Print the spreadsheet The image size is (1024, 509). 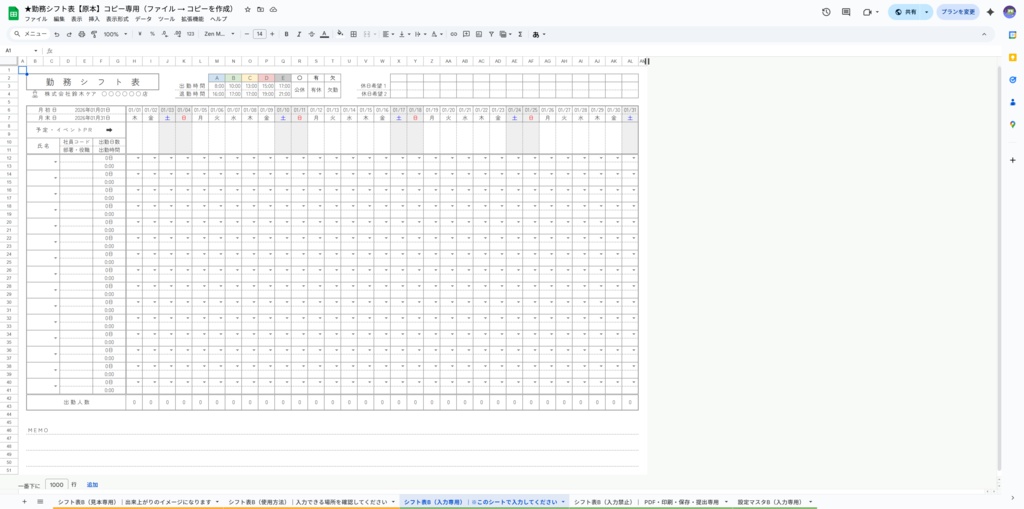tap(82, 34)
